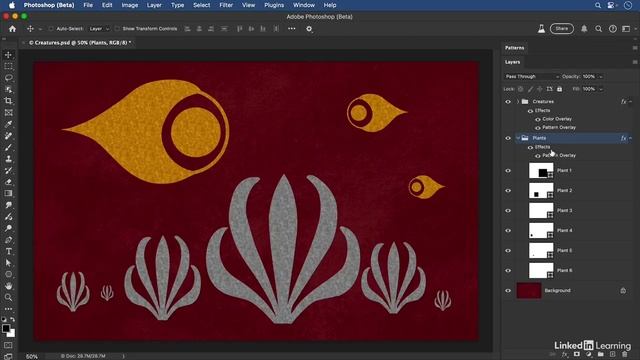The width and height of the screenshot is (640, 360).
Task: Select the Gradient tool
Action: [x=8, y=193]
